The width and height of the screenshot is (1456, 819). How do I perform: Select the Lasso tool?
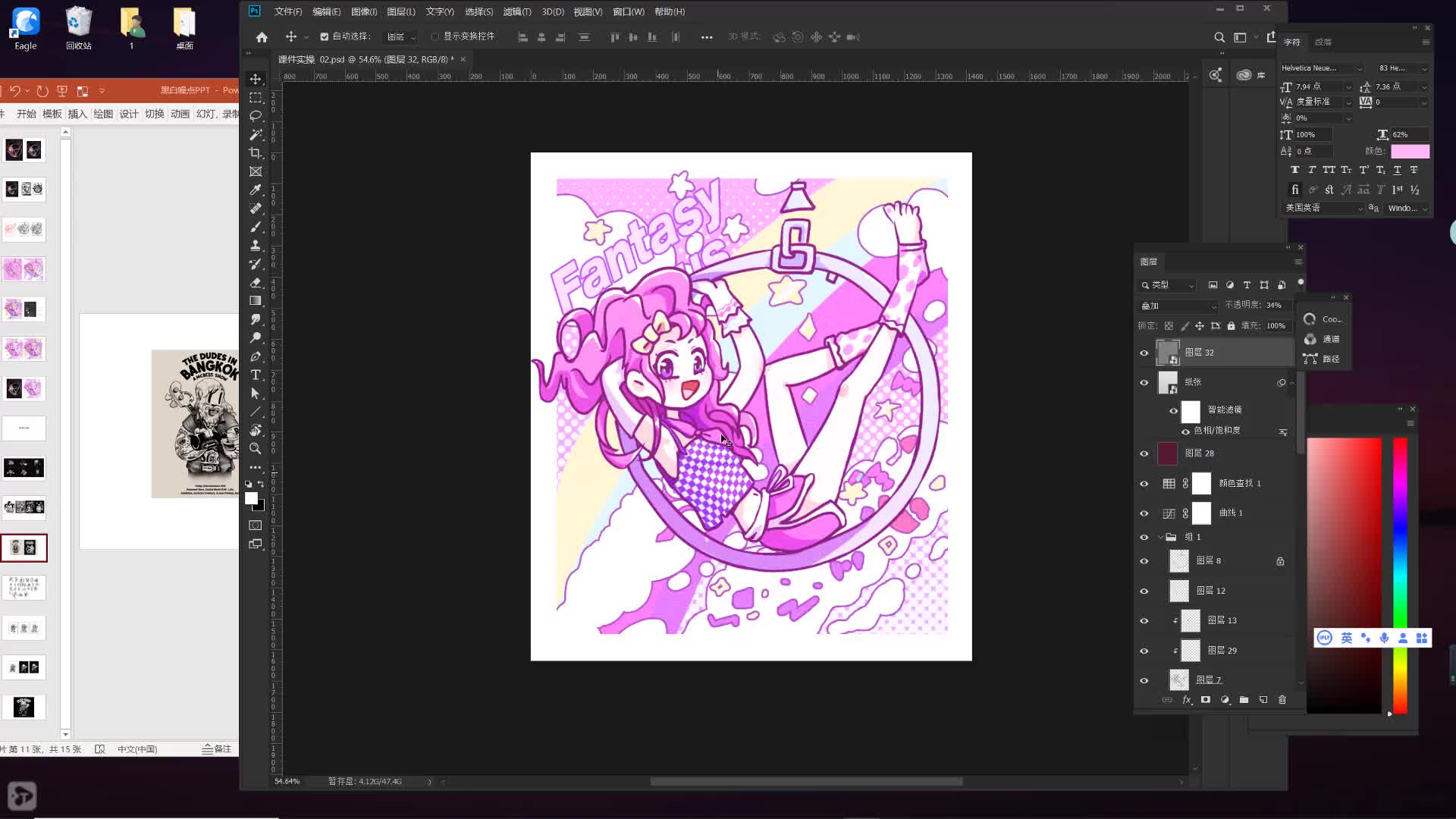tap(256, 116)
